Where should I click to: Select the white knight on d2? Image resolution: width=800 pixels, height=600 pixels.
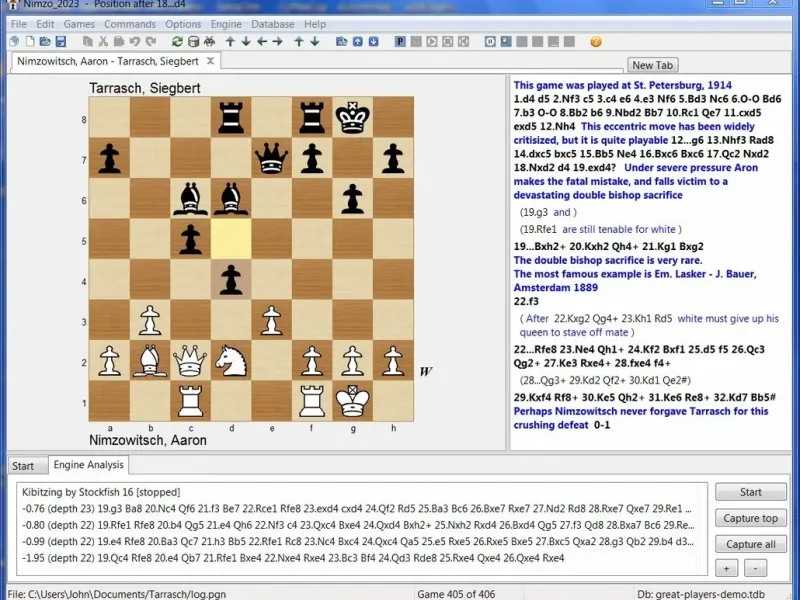tap(231, 361)
